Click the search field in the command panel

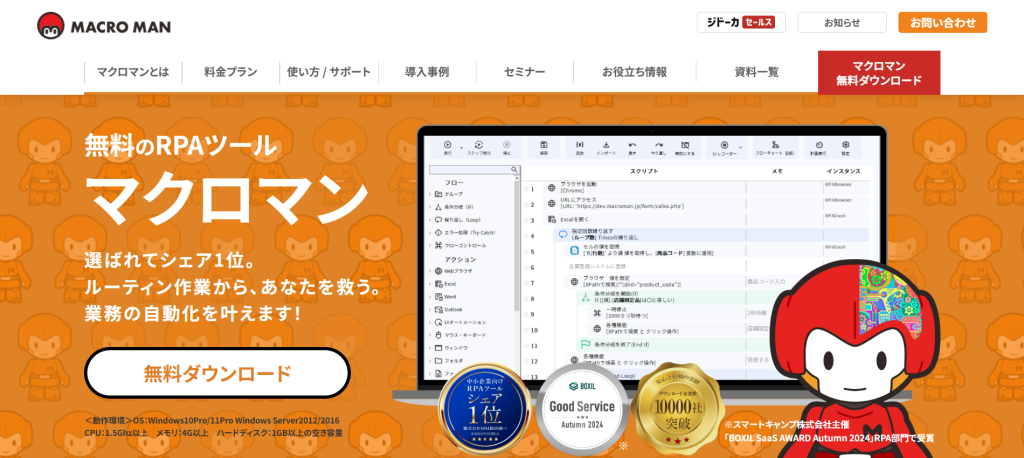point(473,170)
